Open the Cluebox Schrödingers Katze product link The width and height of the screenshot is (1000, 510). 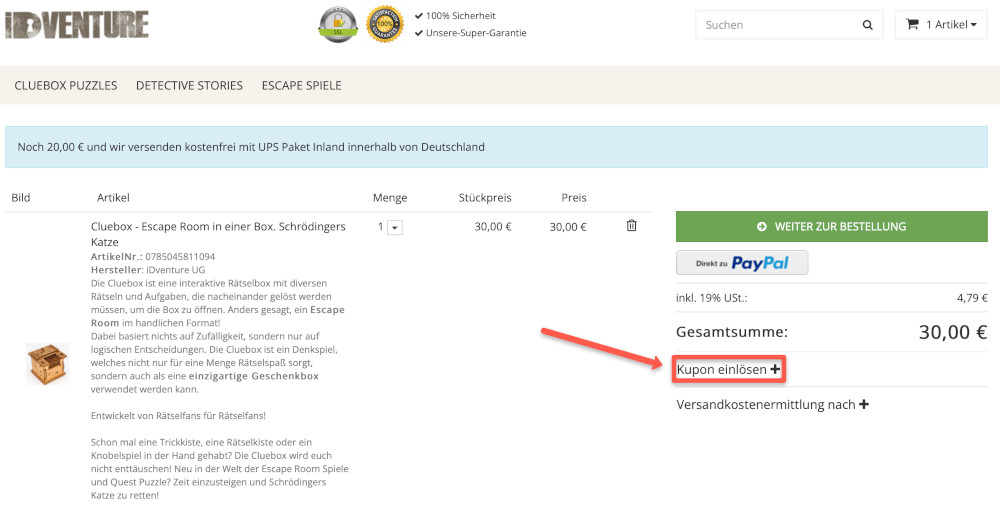[x=218, y=234]
